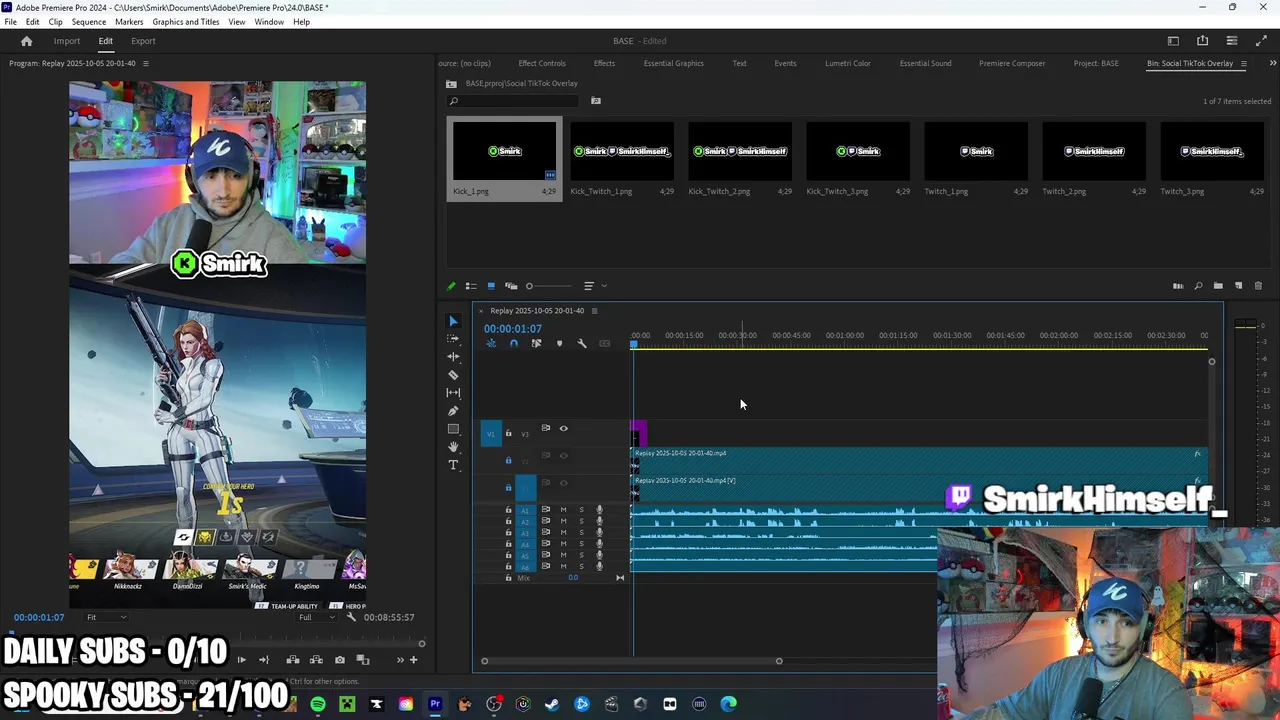Screen dimensions: 1280x720
Task: Expand Program Monitor transport overflow chevrons
Action: coord(400,660)
